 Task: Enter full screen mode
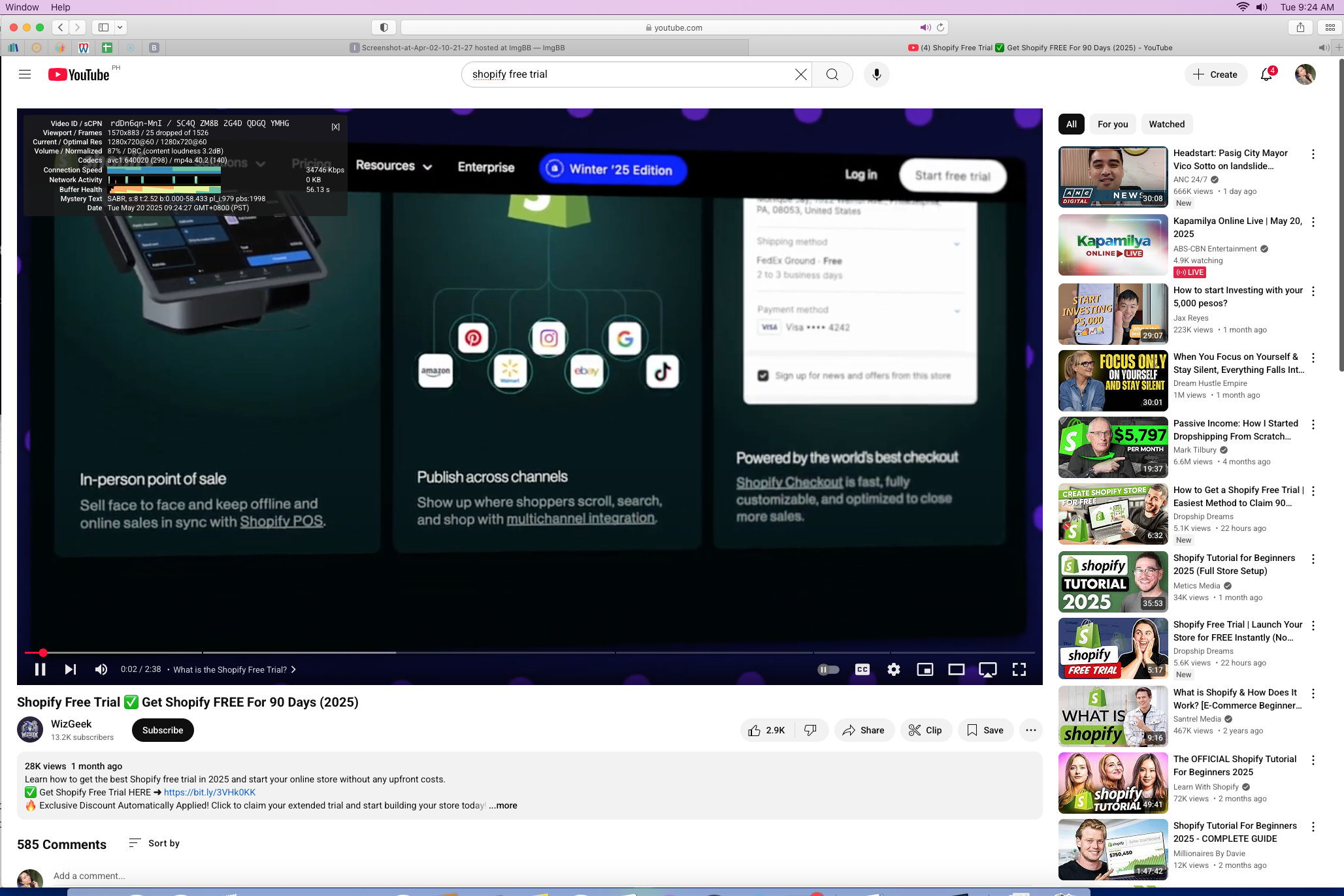coord(1019,669)
